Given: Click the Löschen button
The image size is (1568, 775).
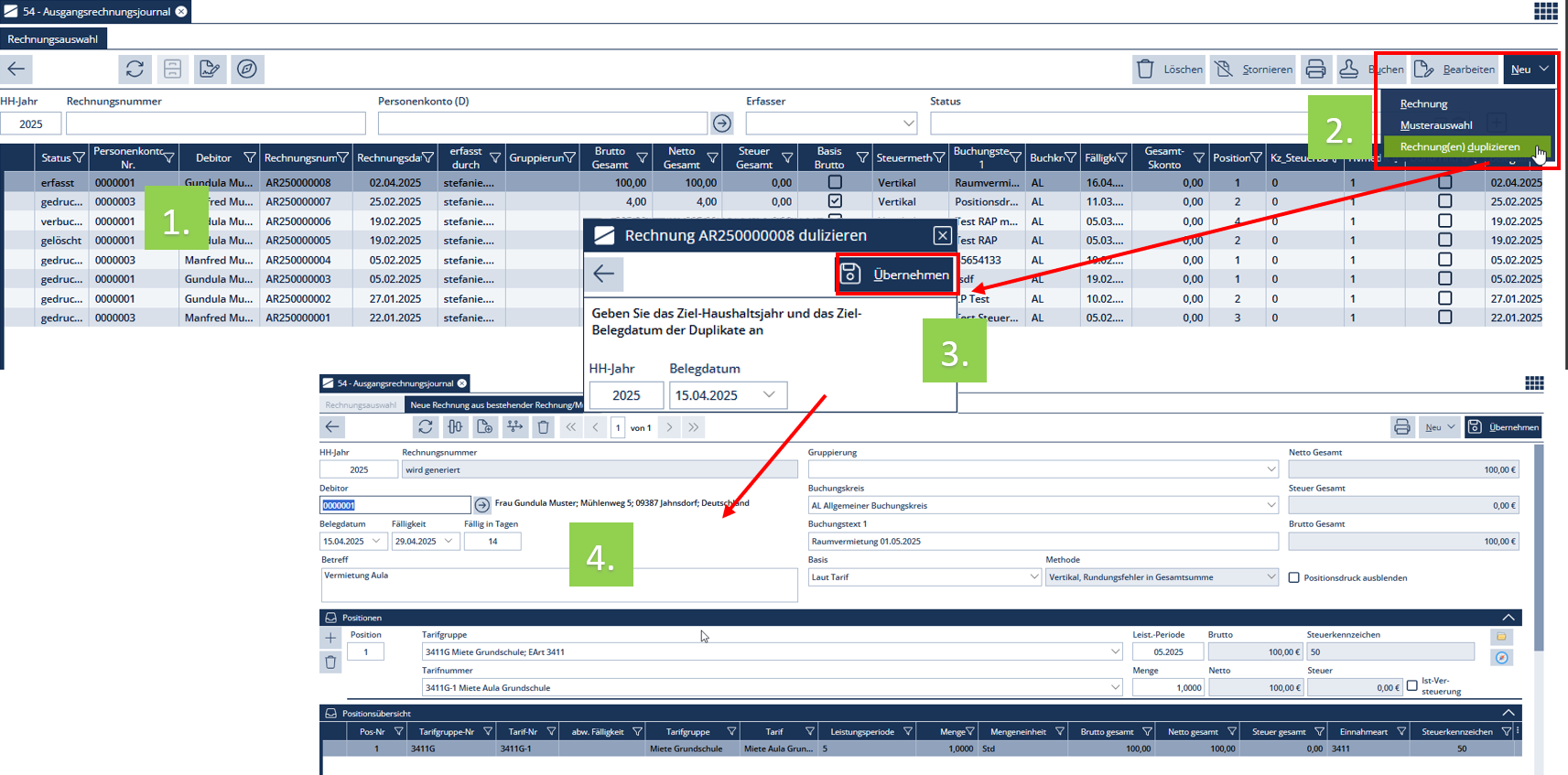Looking at the screenshot, I should (x=1170, y=69).
